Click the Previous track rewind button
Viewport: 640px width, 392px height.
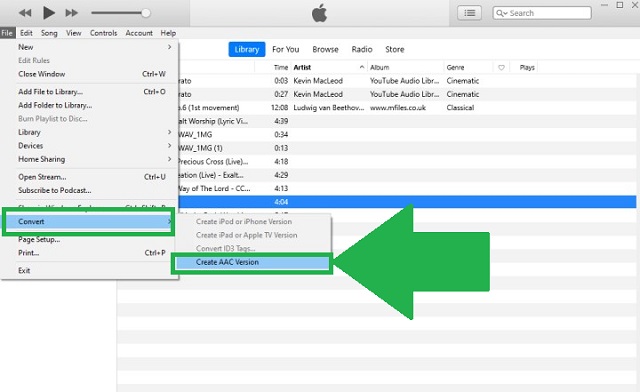click(x=25, y=13)
